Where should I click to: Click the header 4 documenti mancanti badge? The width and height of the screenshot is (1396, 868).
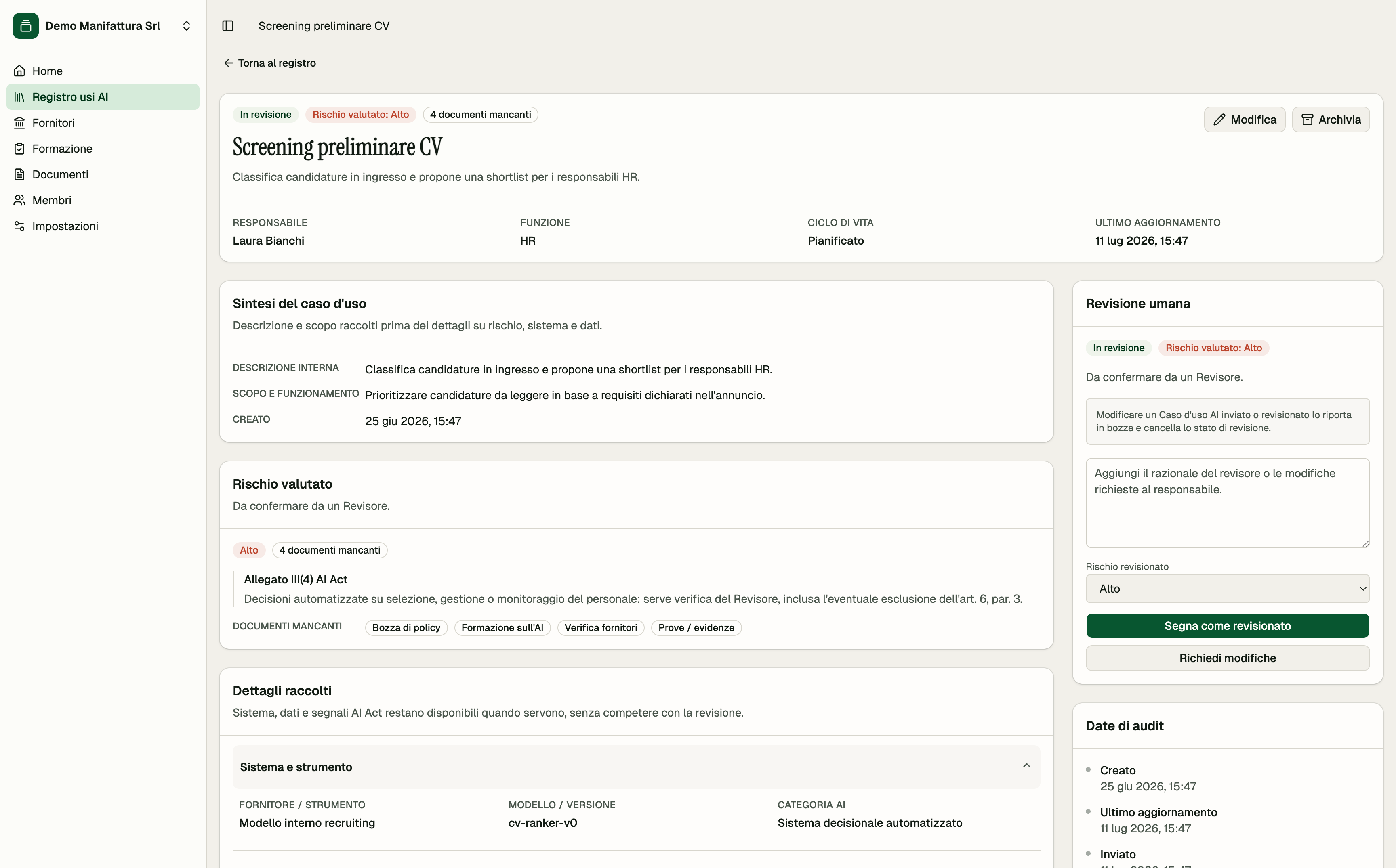[481, 115]
